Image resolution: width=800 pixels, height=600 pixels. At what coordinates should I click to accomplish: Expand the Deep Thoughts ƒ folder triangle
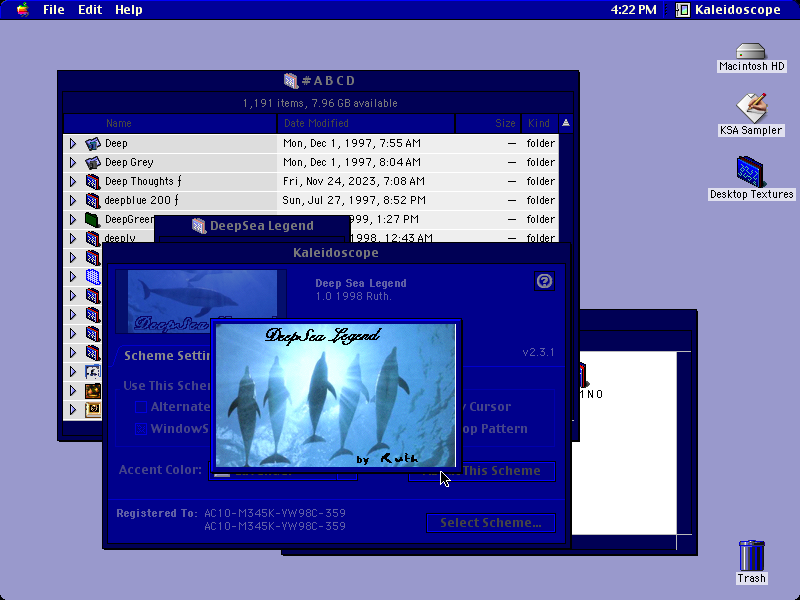[x=73, y=181]
